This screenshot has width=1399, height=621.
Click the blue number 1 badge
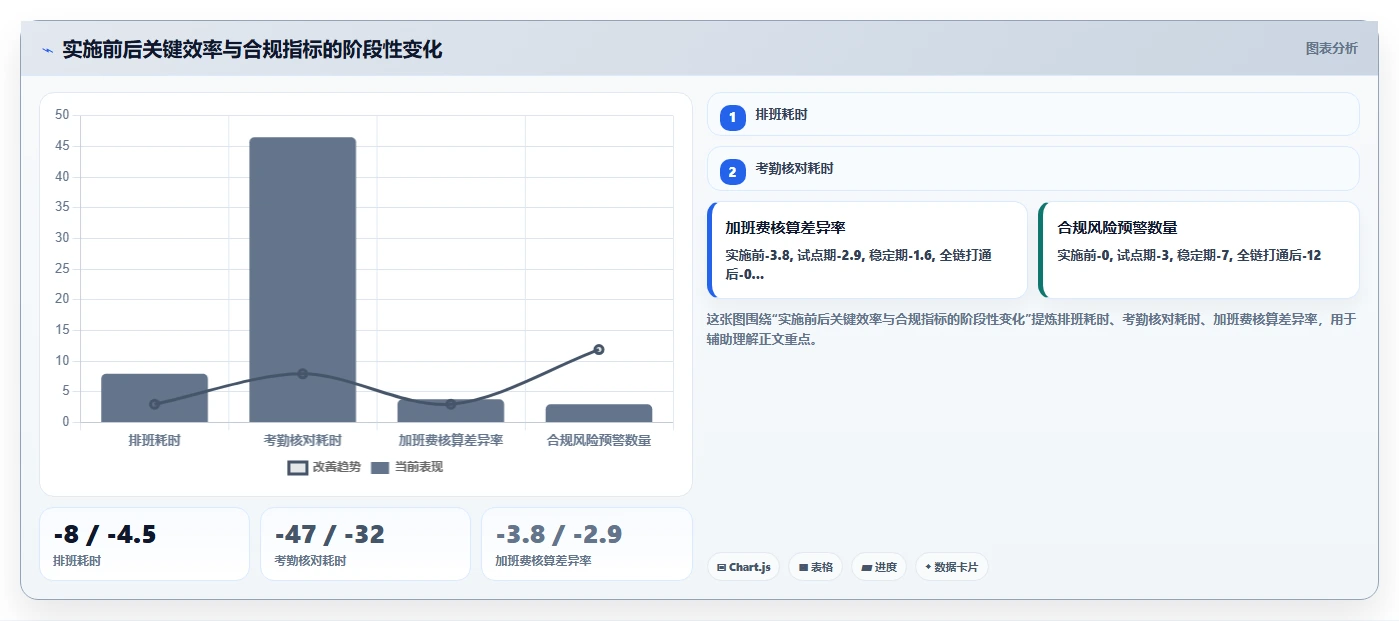[732, 117]
